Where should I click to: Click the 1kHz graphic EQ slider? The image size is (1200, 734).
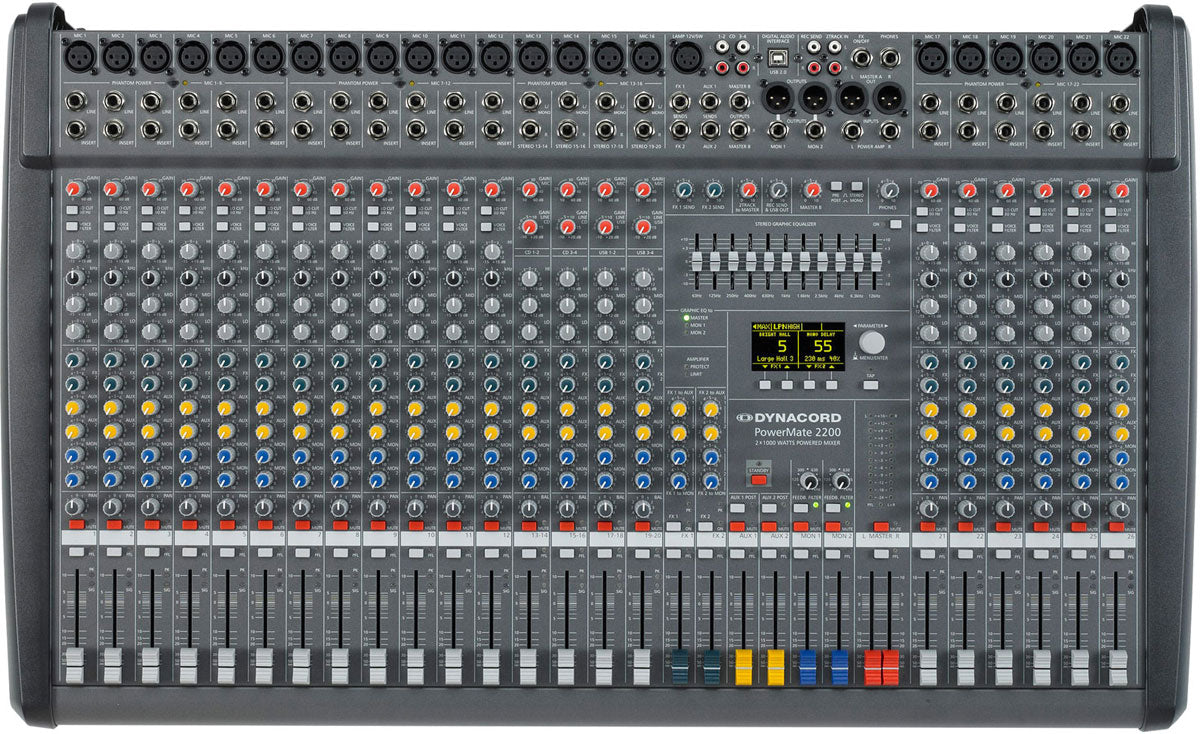click(787, 261)
